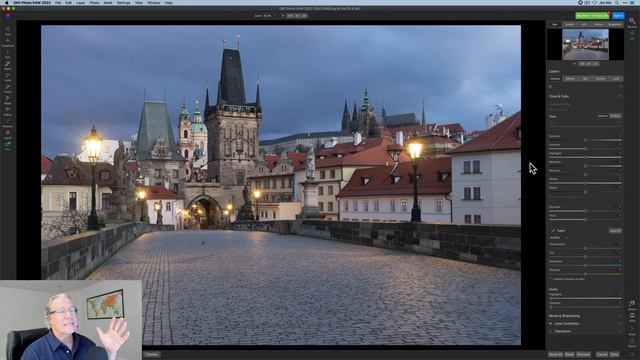Select the Crop tool

click(7, 31)
